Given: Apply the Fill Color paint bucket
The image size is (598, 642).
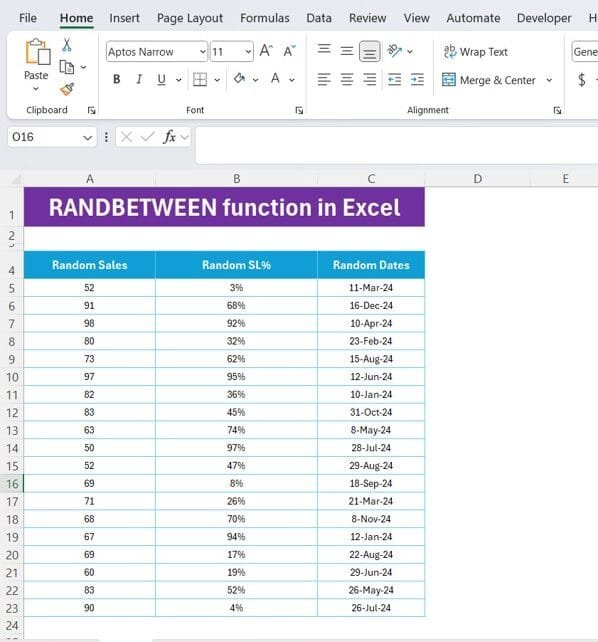Looking at the screenshot, I should pos(239,79).
